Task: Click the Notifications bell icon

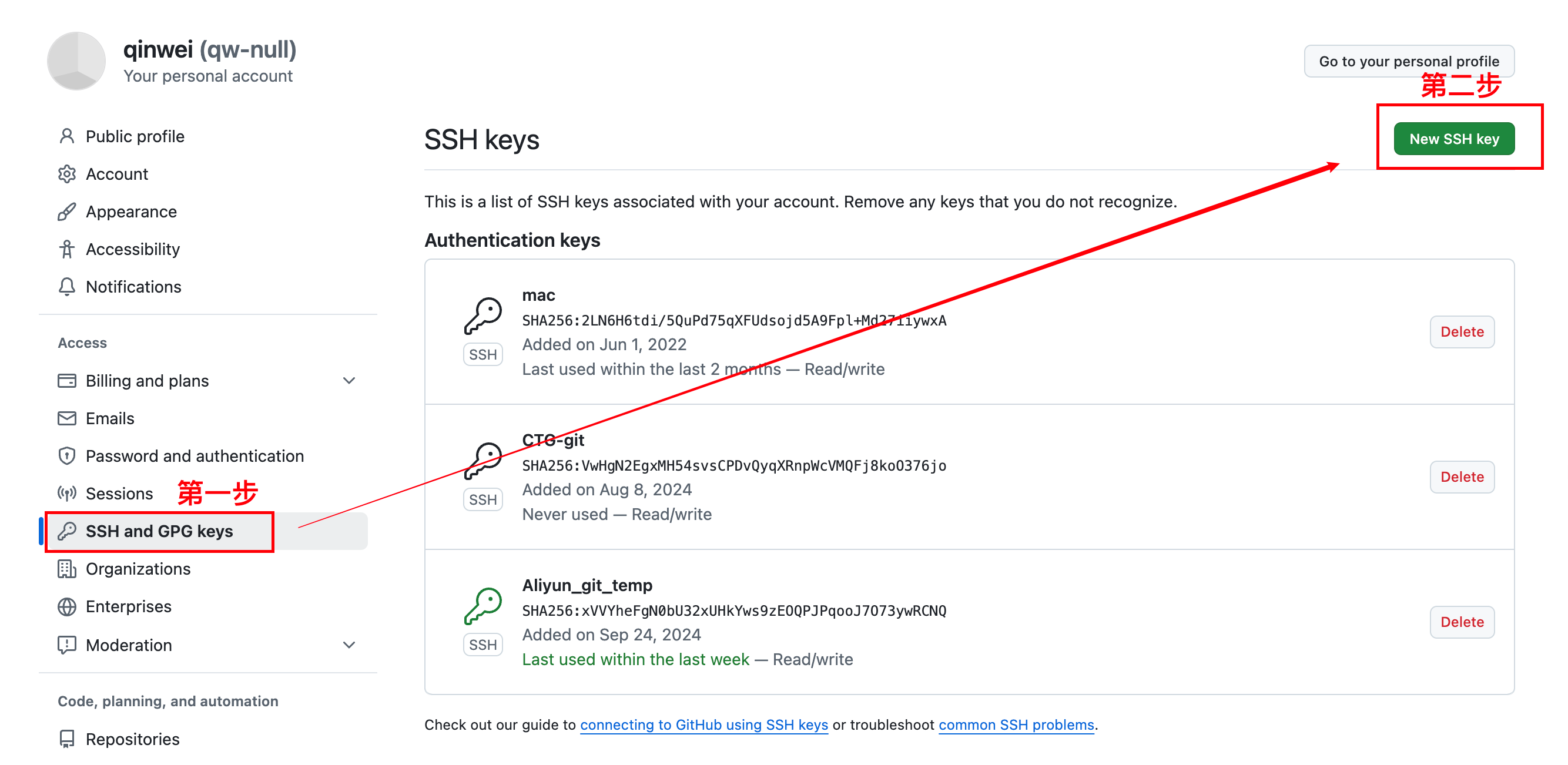Action: click(67, 287)
